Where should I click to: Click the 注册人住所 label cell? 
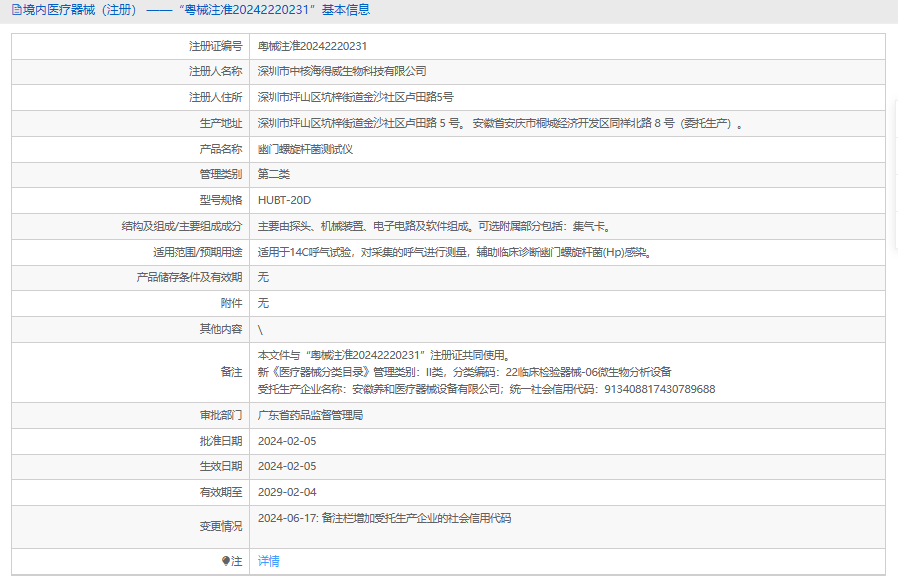pos(131,97)
